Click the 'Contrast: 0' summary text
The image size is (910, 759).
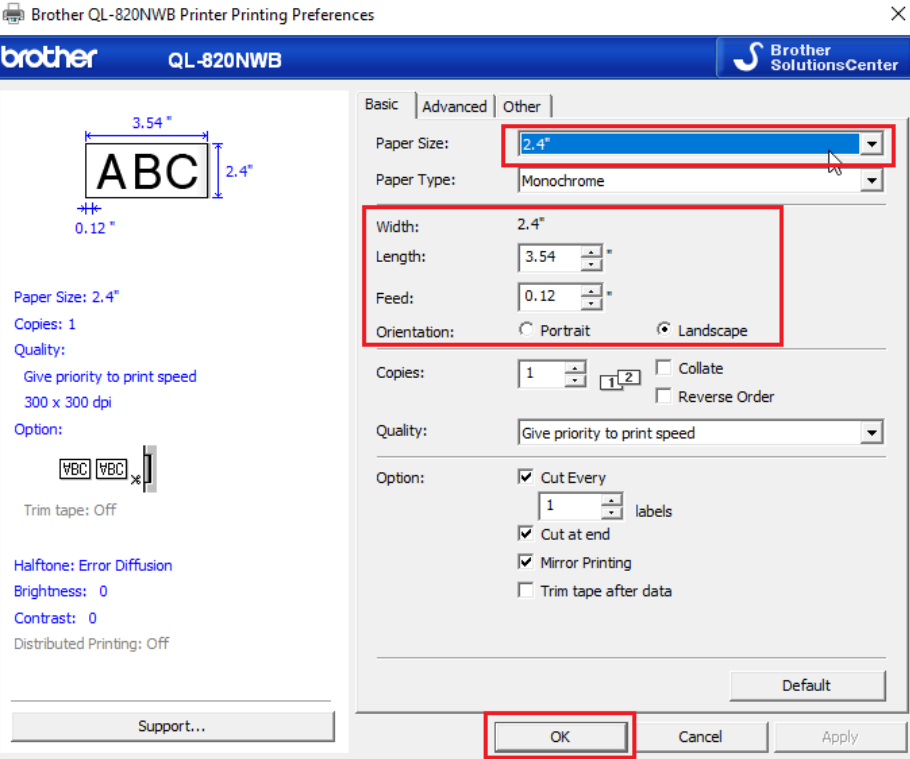(55, 618)
